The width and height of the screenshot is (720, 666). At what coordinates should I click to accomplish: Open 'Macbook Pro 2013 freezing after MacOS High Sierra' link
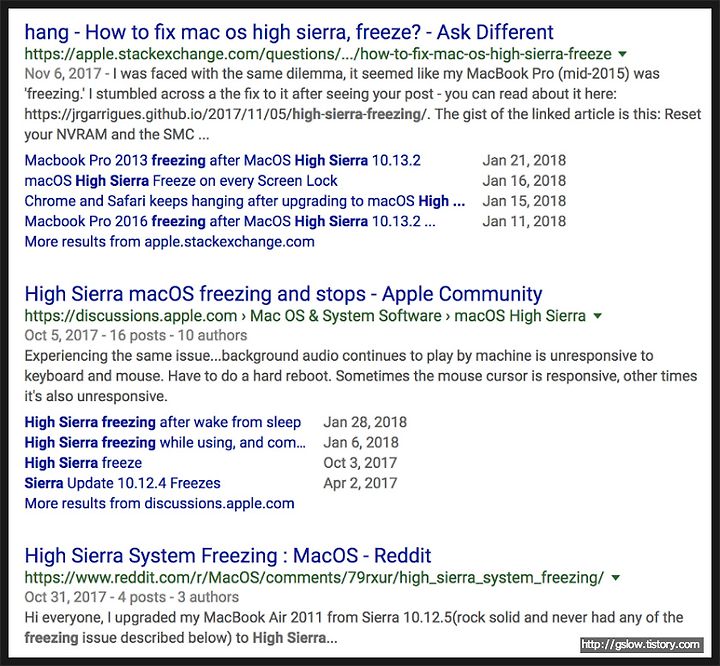[222, 160]
